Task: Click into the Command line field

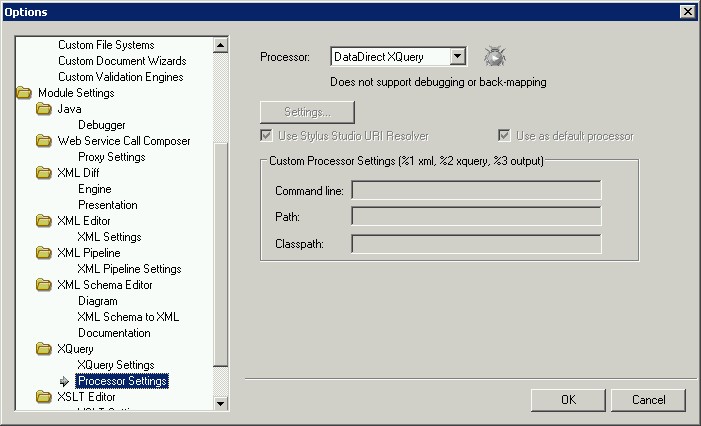Action: click(x=476, y=190)
